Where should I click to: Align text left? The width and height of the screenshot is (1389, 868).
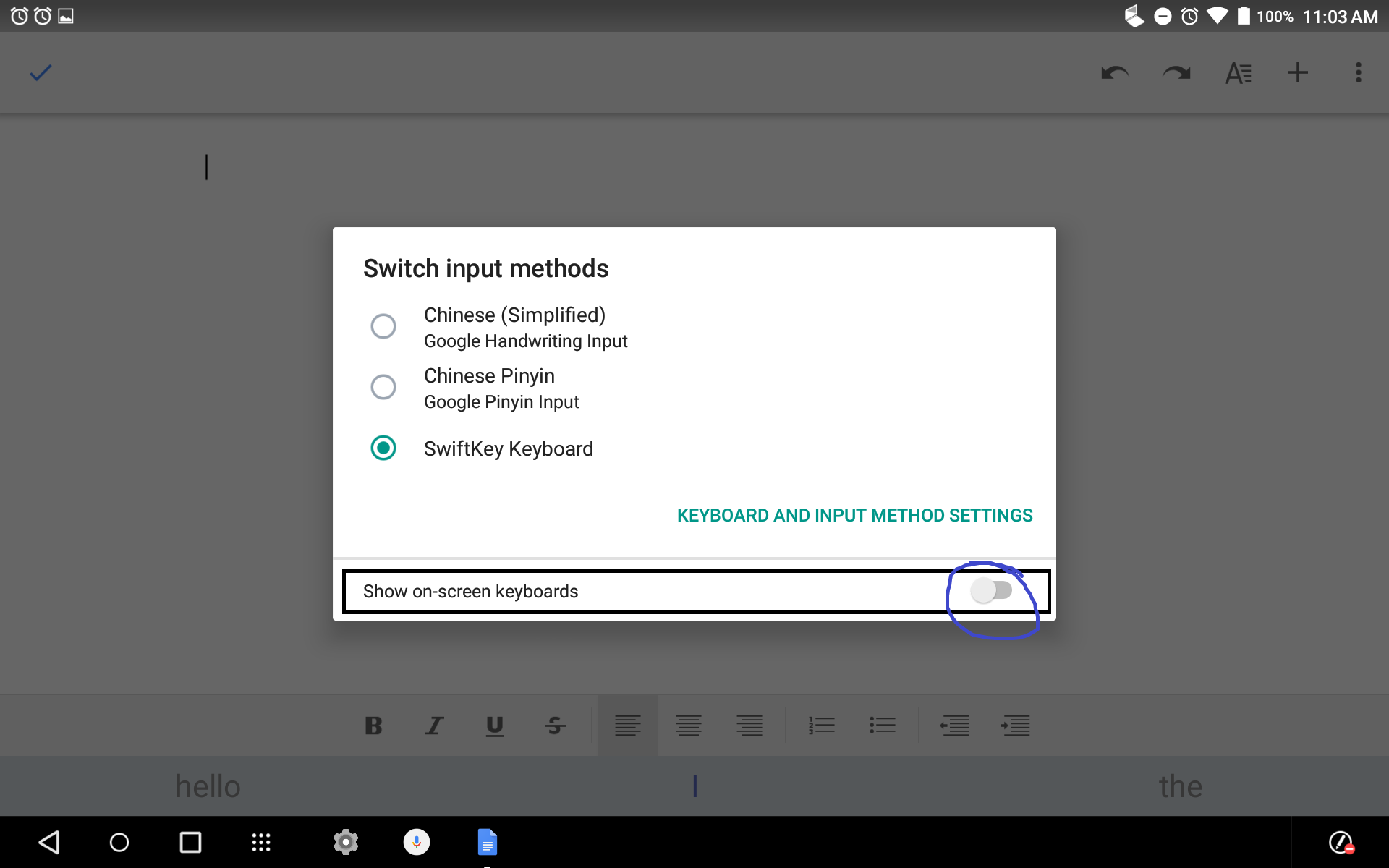[628, 726]
